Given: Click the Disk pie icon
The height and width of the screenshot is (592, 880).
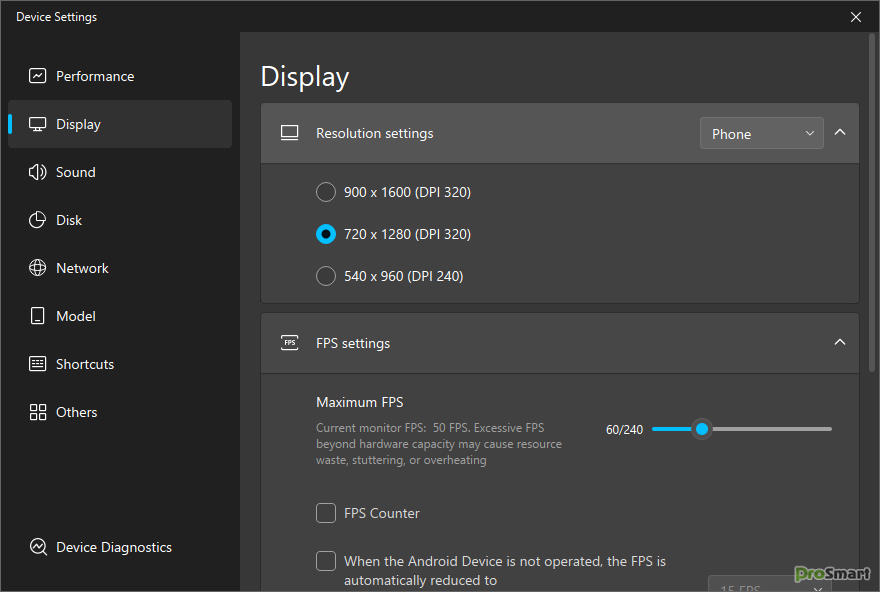Looking at the screenshot, I should coord(38,220).
